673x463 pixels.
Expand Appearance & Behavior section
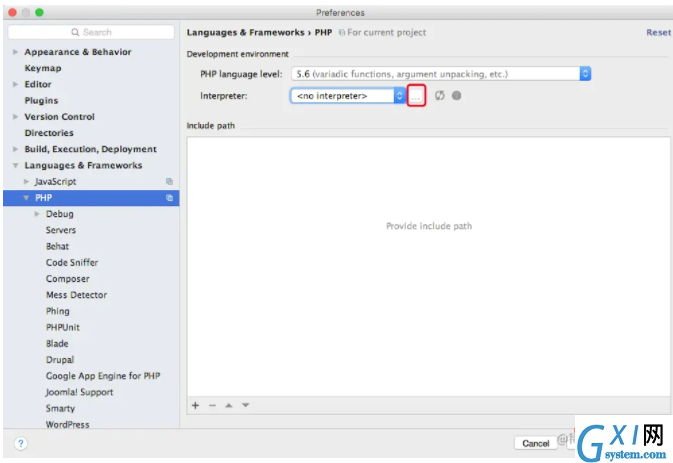(x=15, y=52)
